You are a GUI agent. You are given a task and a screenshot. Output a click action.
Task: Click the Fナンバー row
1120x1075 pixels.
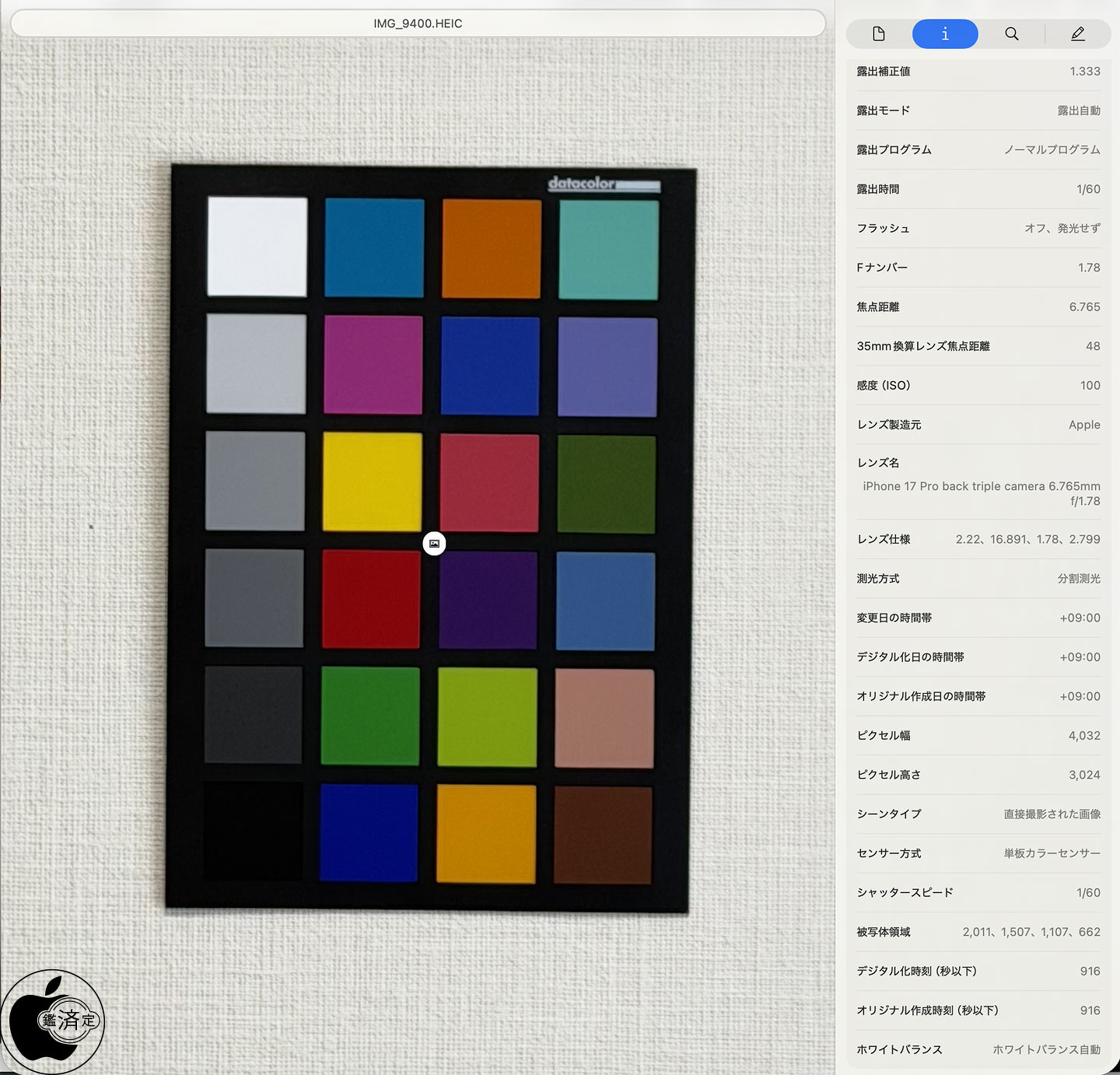(x=978, y=268)
